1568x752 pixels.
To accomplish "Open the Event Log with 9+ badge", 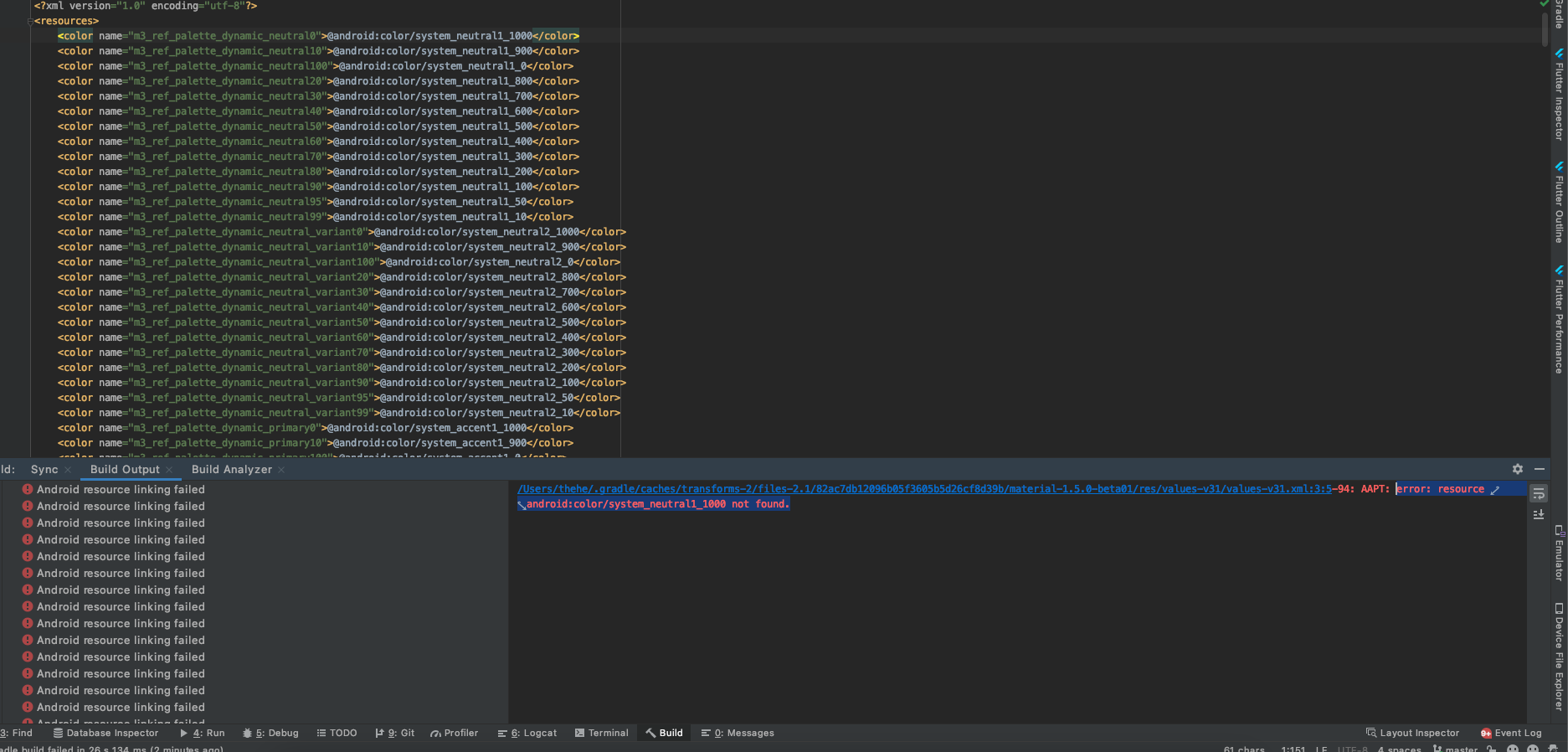I will tap(1511, 733).
